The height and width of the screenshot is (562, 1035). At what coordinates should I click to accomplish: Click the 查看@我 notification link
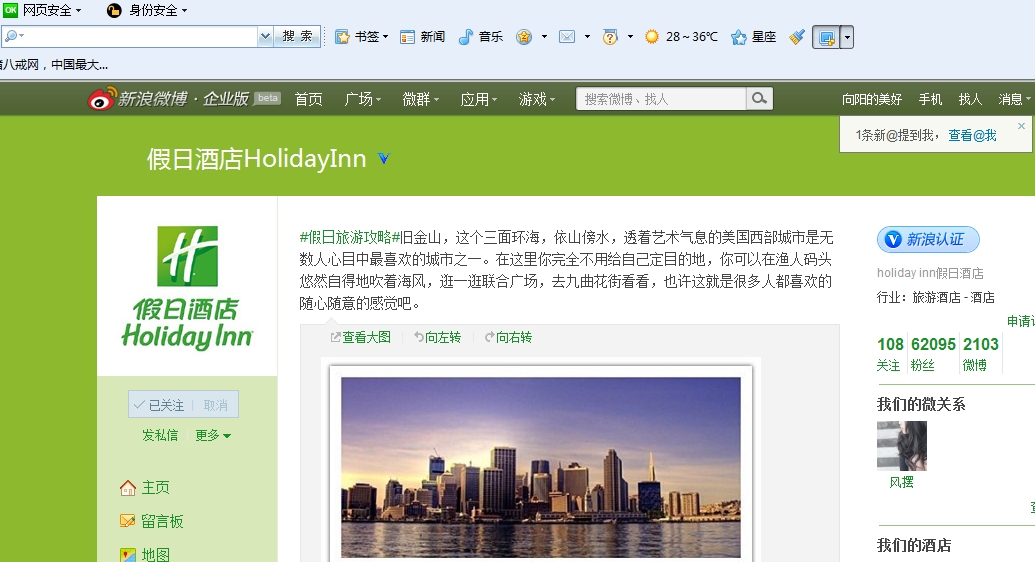[972, 135]
